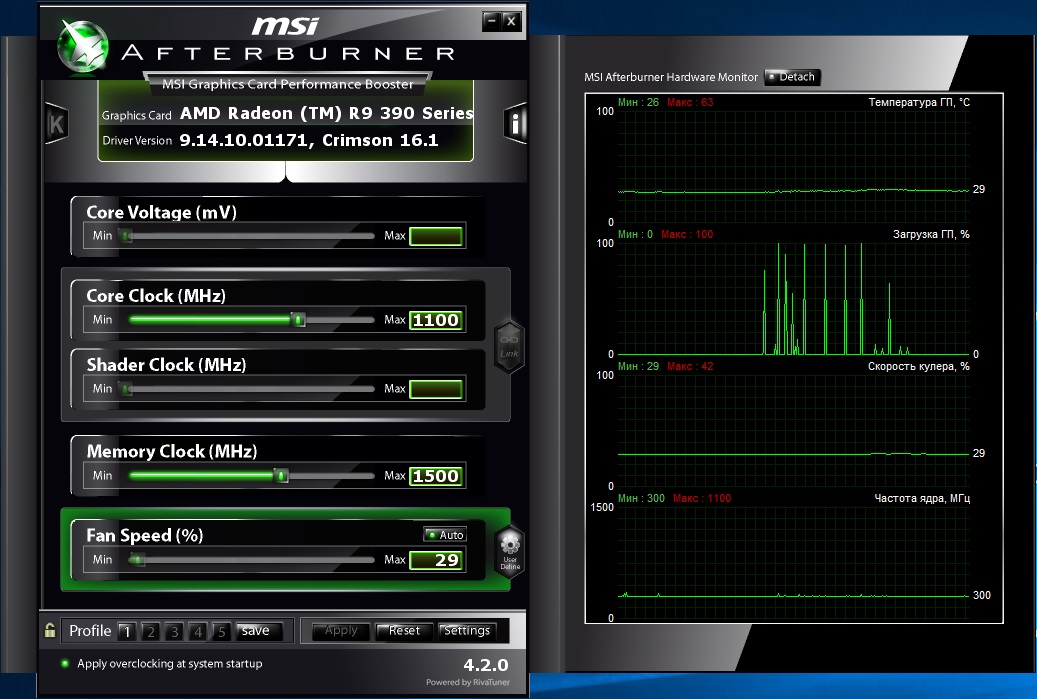Click the profile lock icon

tap(50, 630)
